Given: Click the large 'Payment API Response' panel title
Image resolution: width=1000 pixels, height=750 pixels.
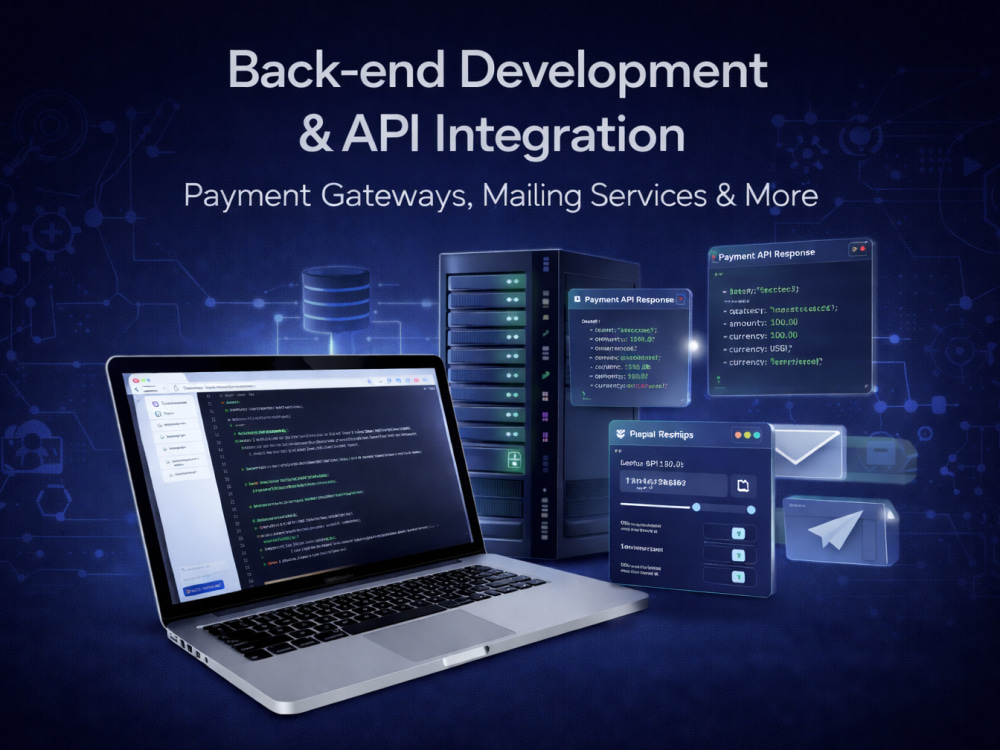Looking at the screenshot, I should [x=767, y=255].
